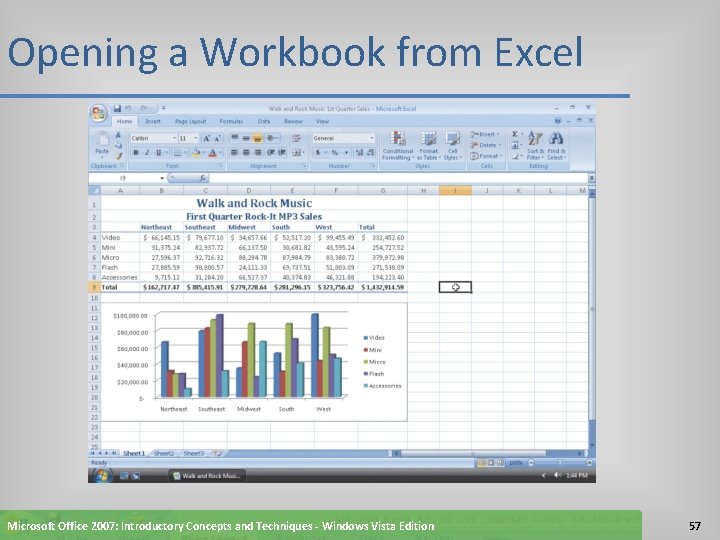Click the Delete button in Cells group
720x540 pixels.
click(x=485, y=145)
